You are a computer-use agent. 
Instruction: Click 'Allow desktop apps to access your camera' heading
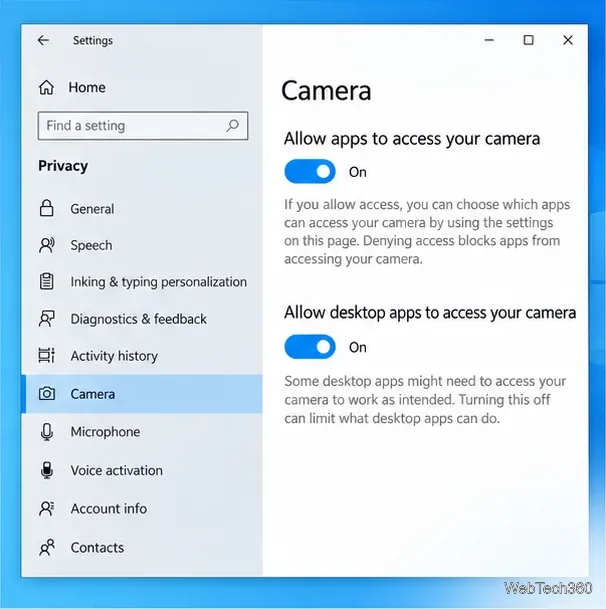tap(430, 313)
